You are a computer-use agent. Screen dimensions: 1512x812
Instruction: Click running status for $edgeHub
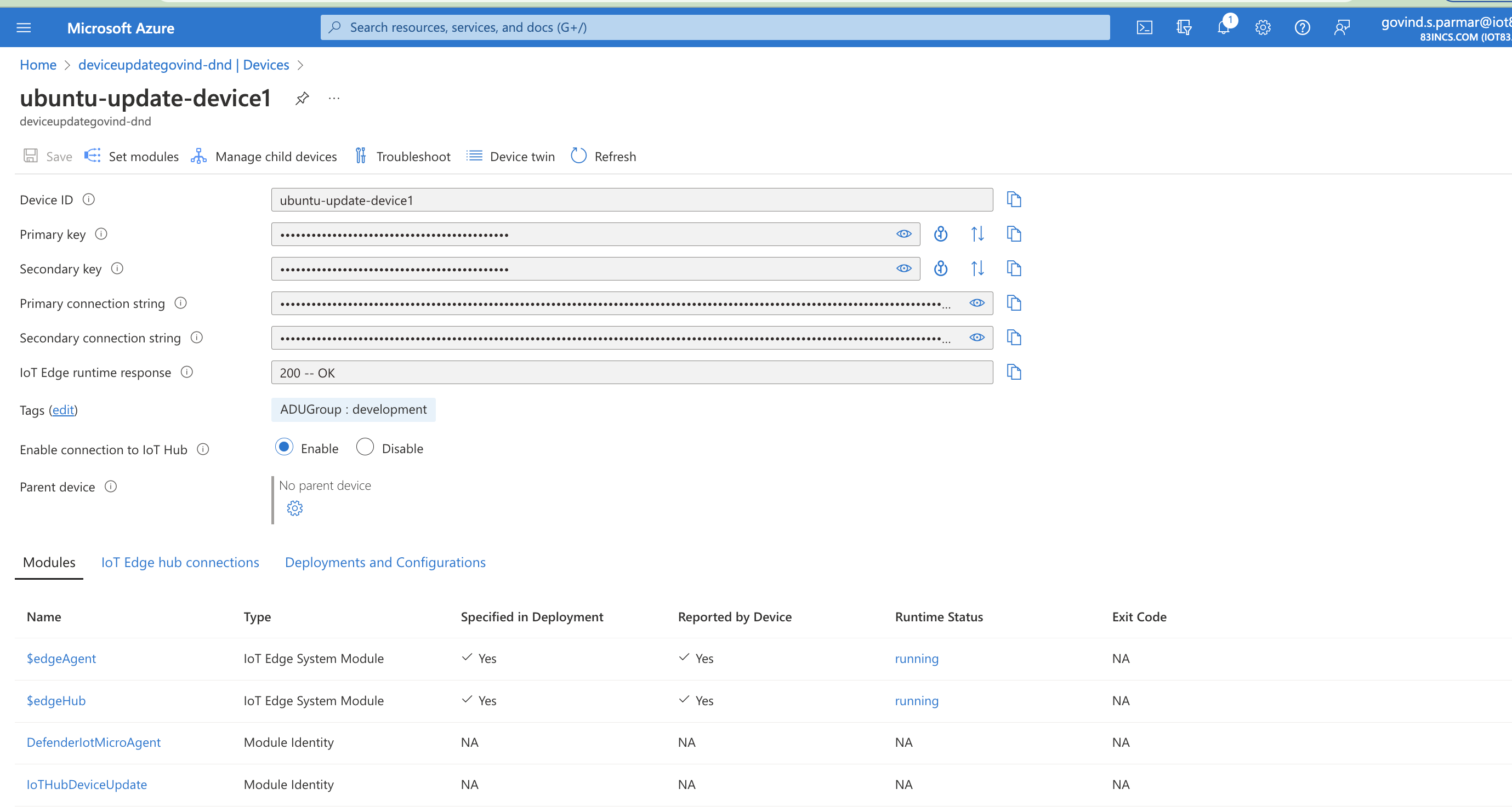[x=916, y=701]
